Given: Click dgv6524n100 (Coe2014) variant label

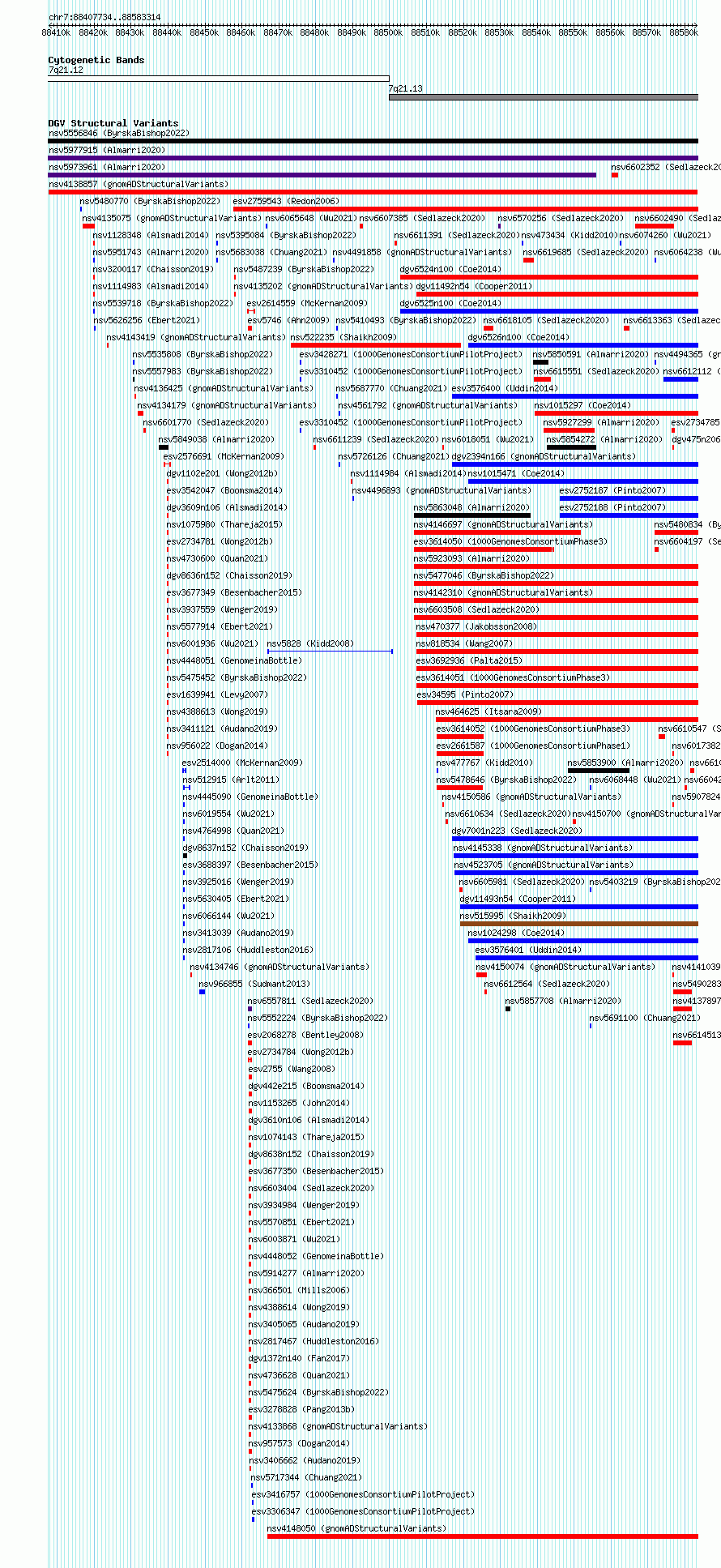Looking at the screenshot, I should 450,269.
